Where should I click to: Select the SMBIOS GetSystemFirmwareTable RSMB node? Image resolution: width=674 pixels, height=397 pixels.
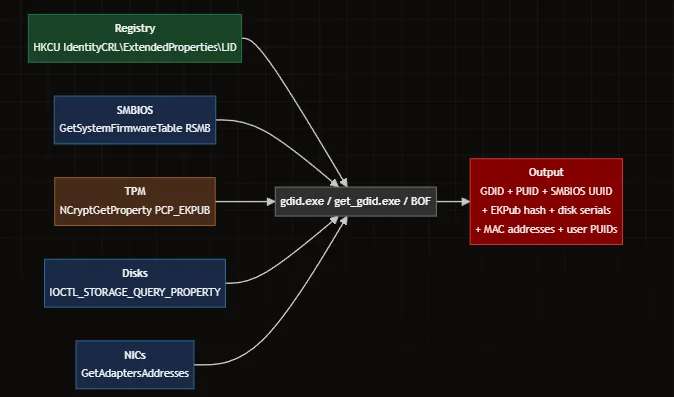[x=135, y=120]
